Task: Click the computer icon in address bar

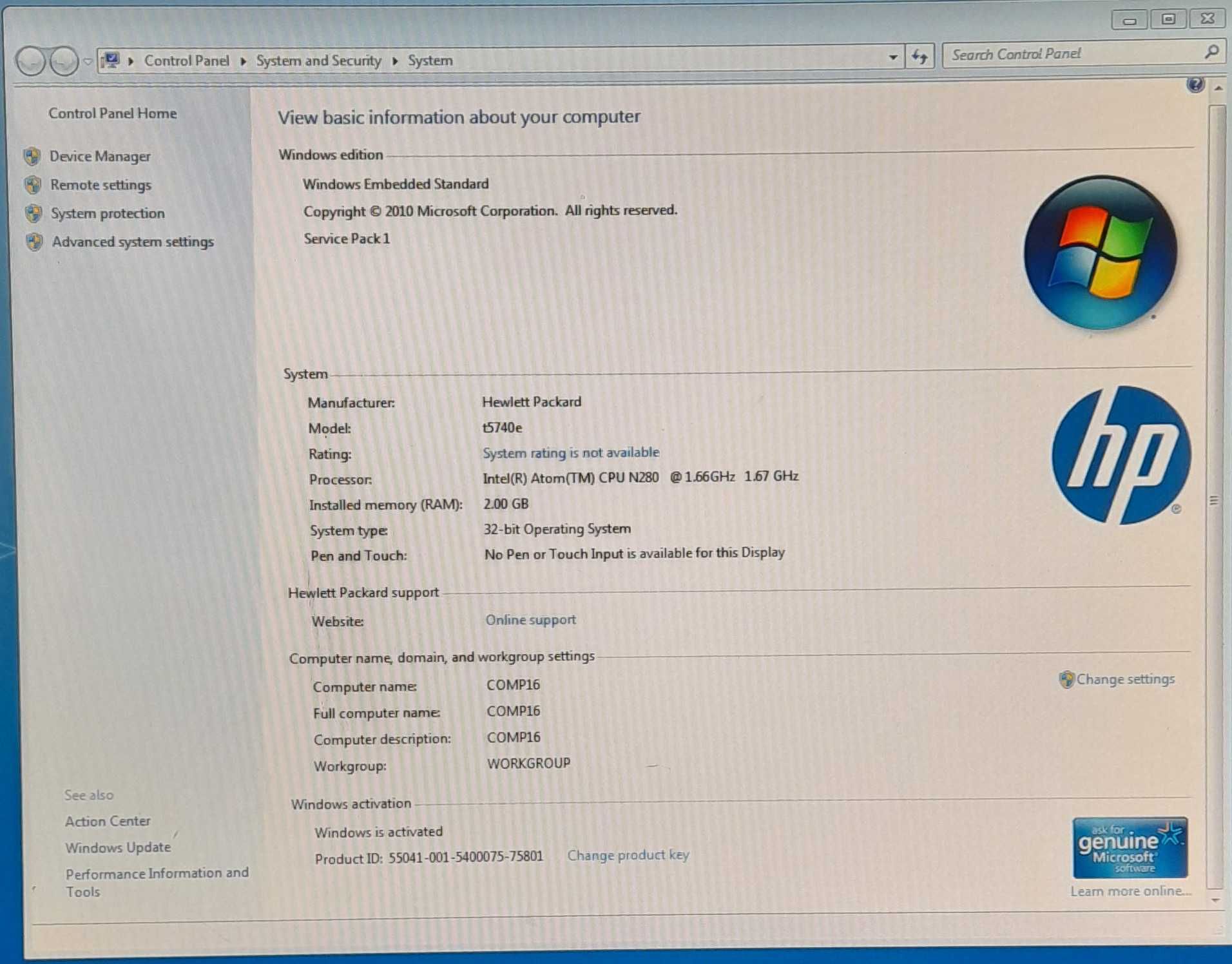Action: click(111, 61)
